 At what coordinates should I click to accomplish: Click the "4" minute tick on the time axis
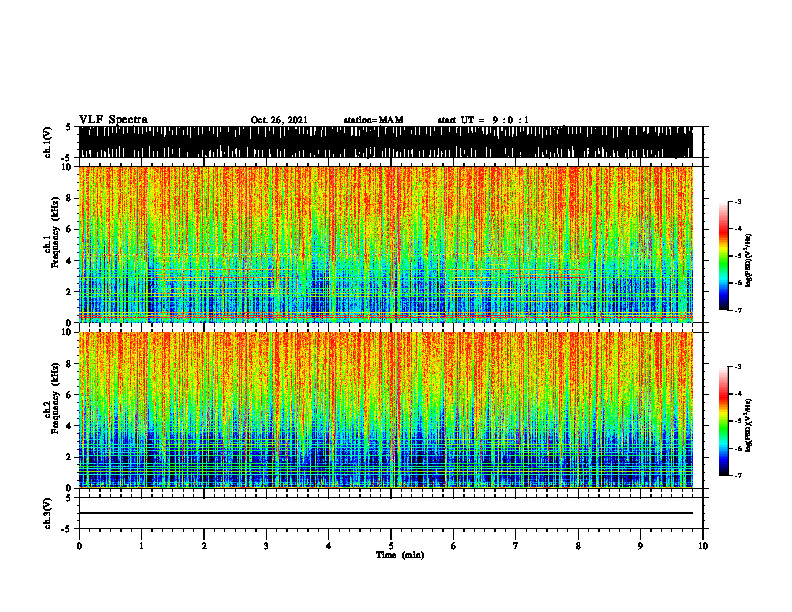click(329, 546)
